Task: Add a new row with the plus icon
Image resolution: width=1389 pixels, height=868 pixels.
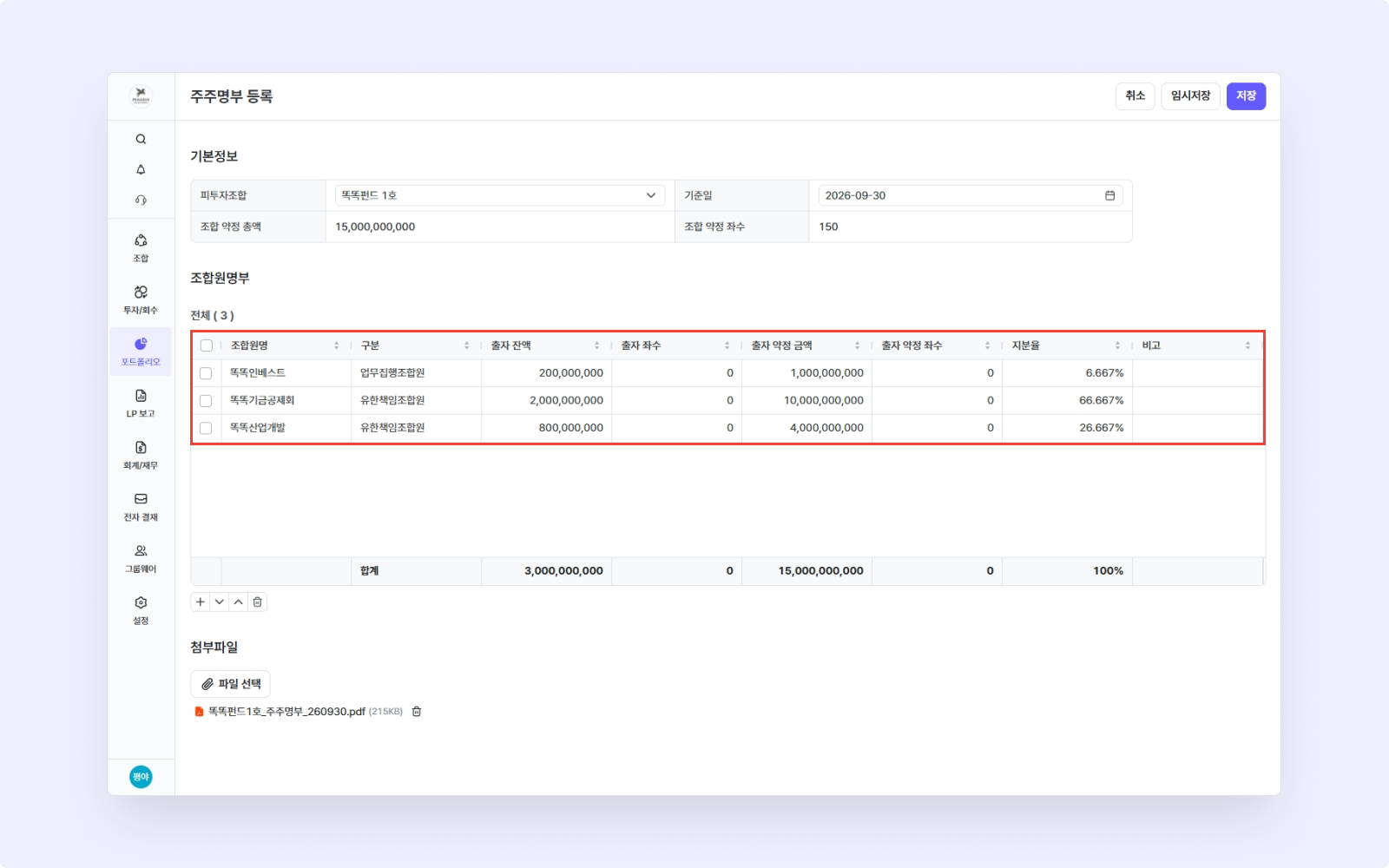Action: (201, 602)
